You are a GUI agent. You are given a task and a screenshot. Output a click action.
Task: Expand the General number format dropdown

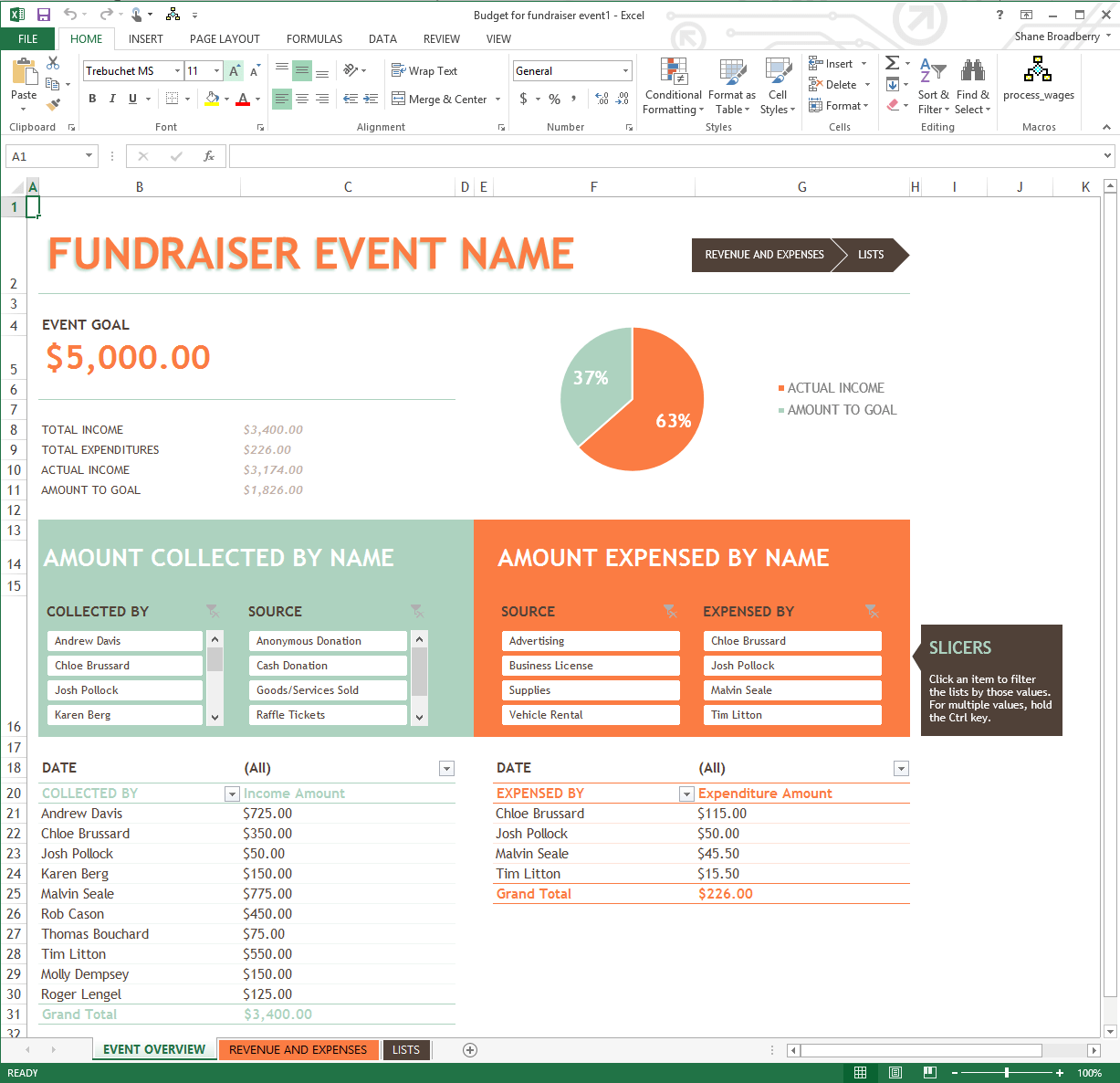[x=625, y=70]
